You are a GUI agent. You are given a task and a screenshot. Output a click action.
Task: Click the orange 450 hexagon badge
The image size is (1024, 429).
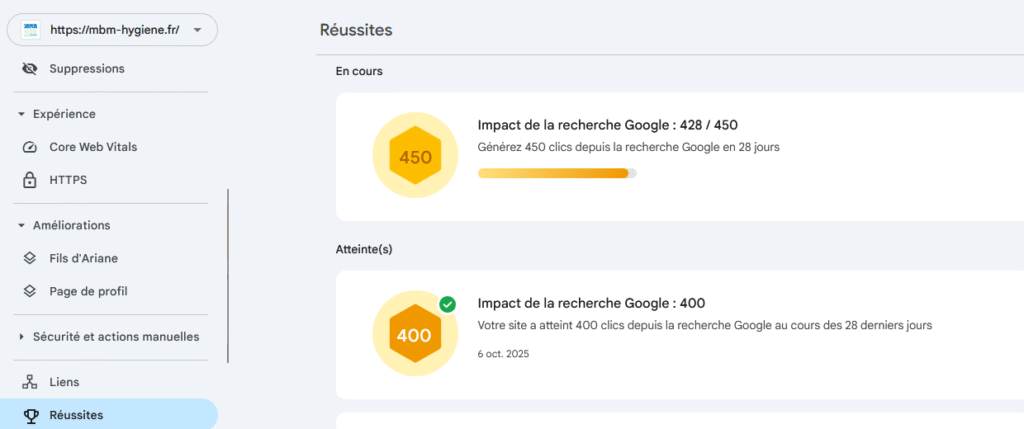tap(415, 157)
